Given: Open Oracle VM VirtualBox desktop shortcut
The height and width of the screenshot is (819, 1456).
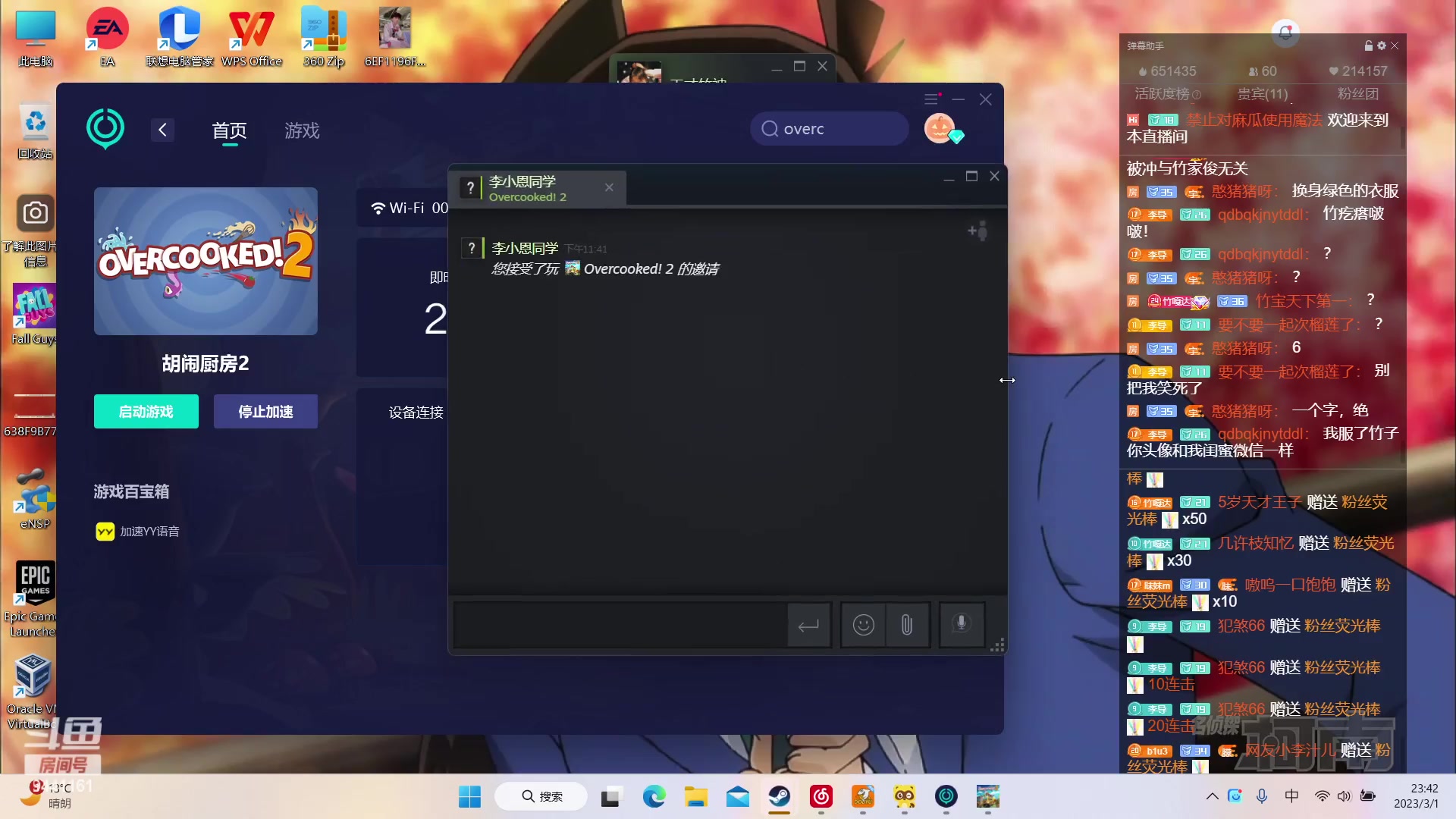Looking at the screenshot, I should (x=32, y=692).
